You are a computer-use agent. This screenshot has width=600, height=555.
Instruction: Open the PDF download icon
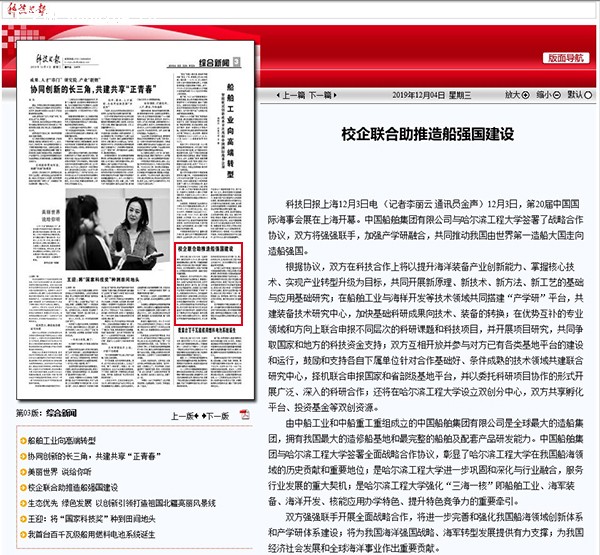[244, 414]
